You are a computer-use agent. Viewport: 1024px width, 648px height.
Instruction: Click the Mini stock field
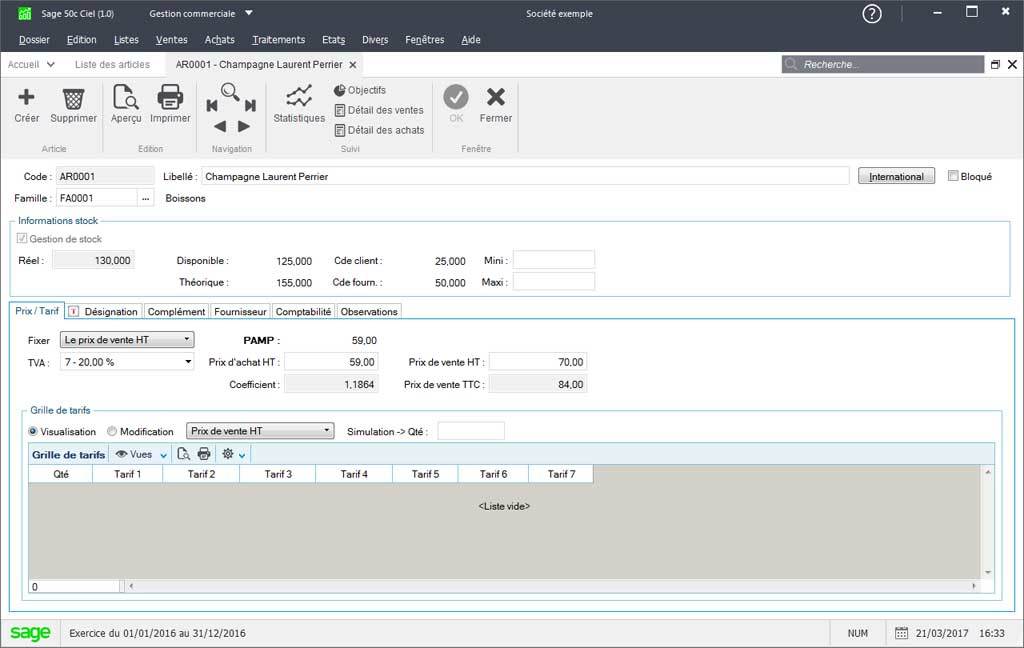click(x=554, y=260)
